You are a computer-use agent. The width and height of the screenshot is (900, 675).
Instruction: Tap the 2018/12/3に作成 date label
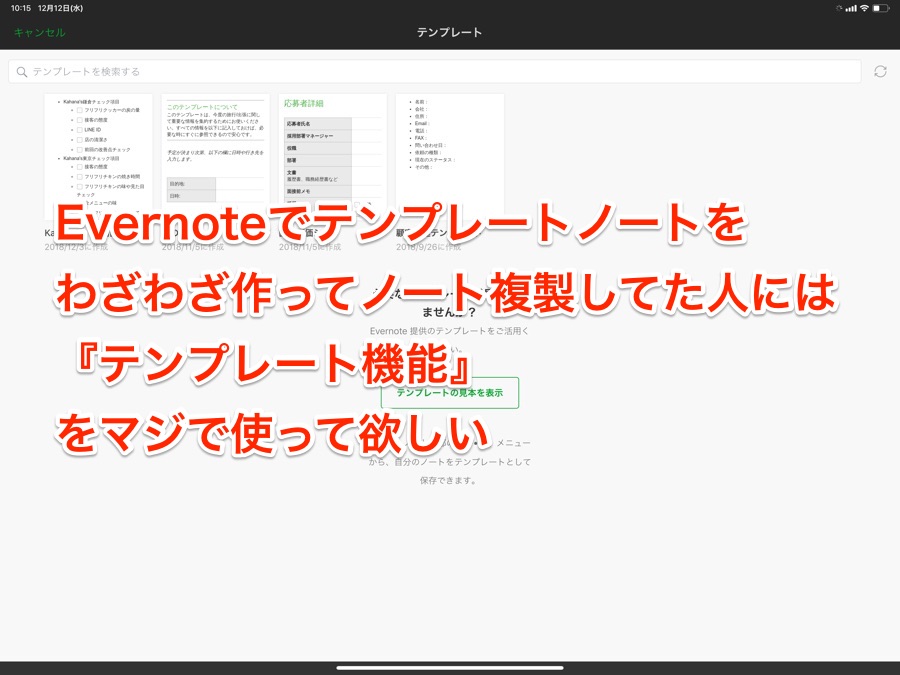(x=76, y=247)
